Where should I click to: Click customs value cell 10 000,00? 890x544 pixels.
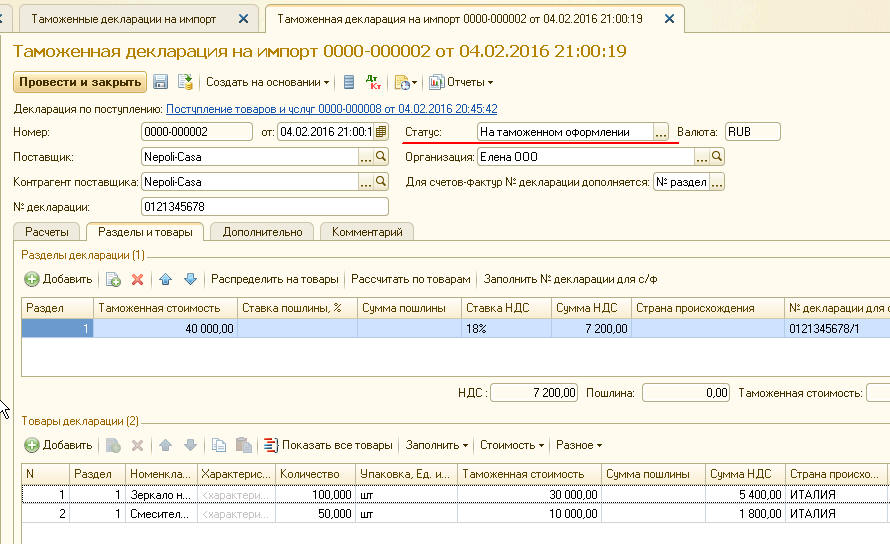point(529,514)
